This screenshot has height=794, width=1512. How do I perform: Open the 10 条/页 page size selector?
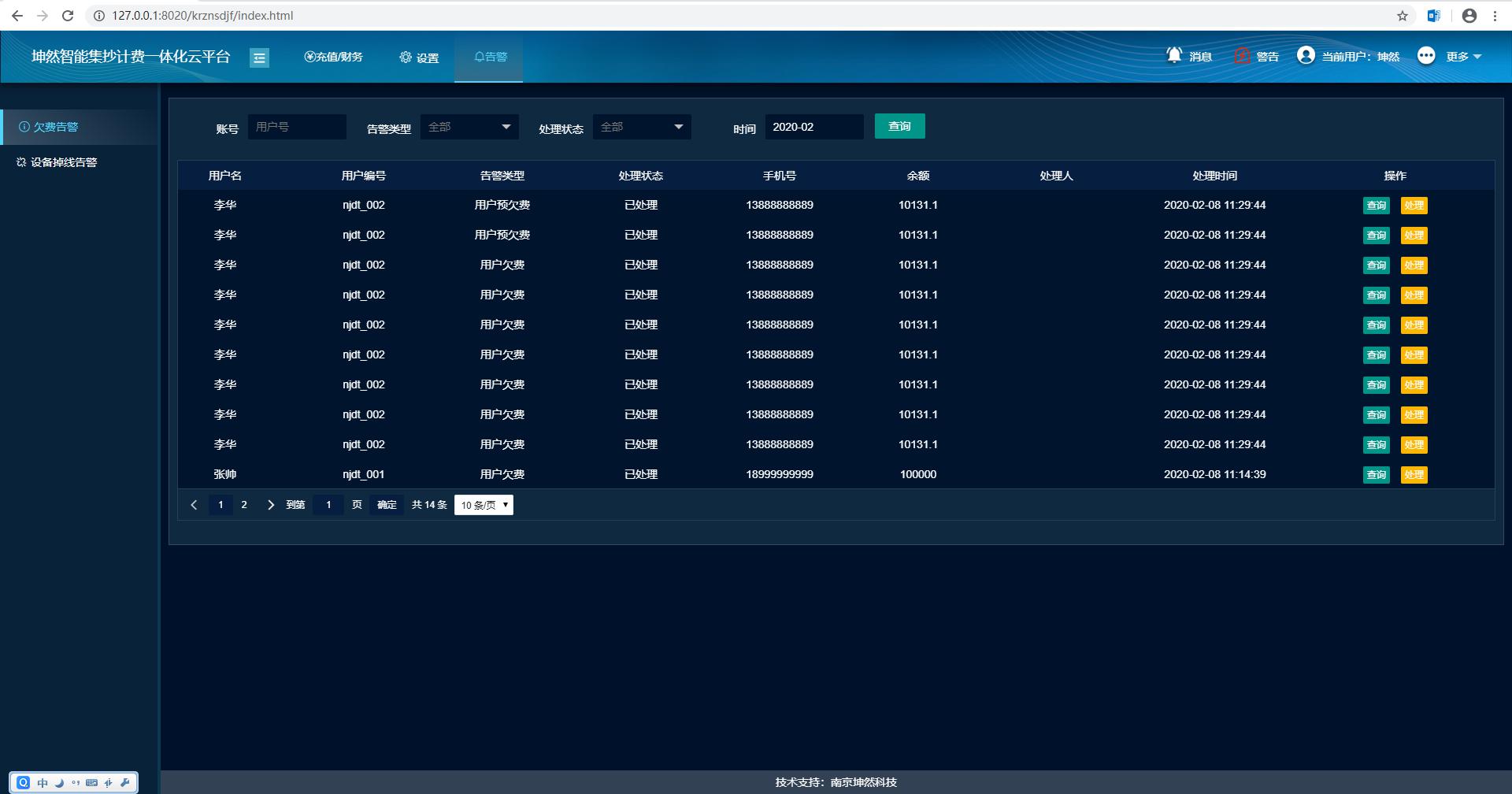click(484, 505)
